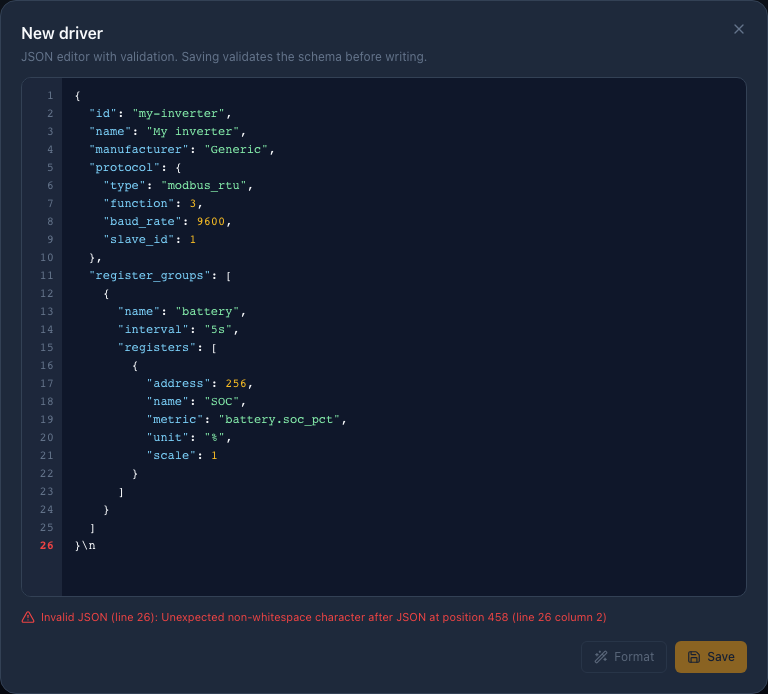
Task: Click the red line number 26
Action: point(47,545)
